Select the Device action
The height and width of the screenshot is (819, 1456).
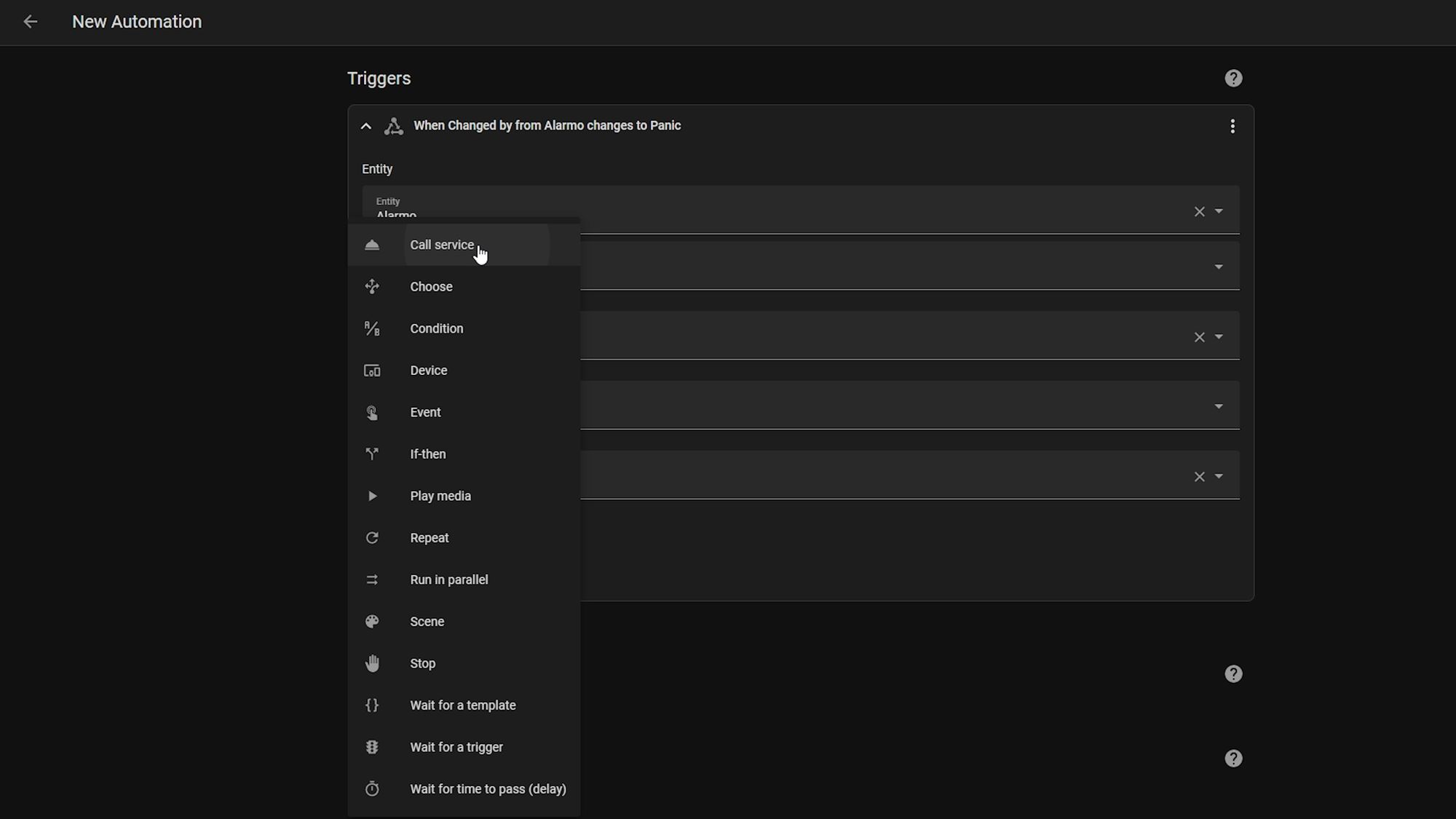464,371
